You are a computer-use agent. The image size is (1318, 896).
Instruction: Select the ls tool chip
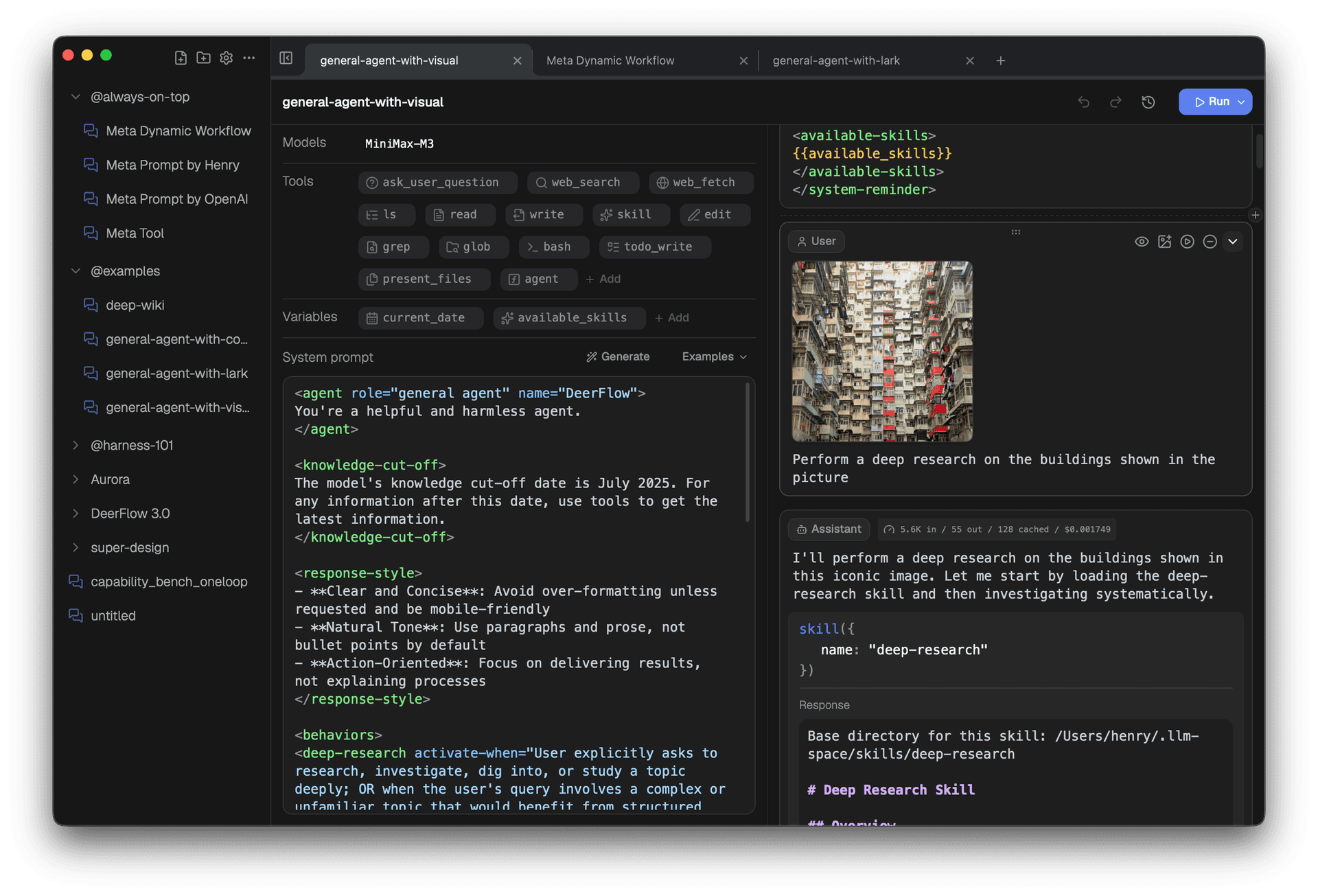tap(386, 215)
